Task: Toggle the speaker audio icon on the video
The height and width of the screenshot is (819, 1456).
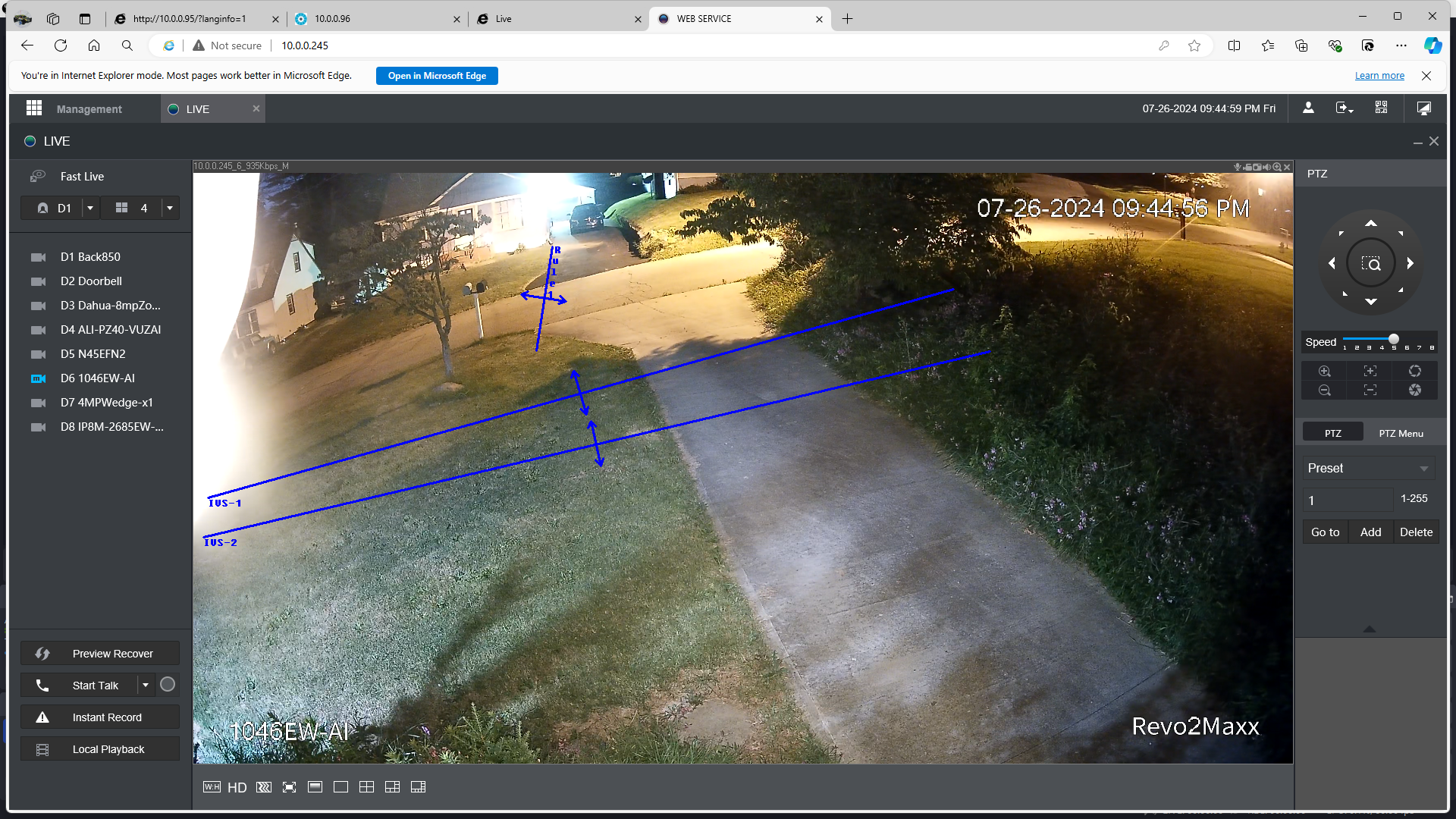Action: [x=1267, y=167]
